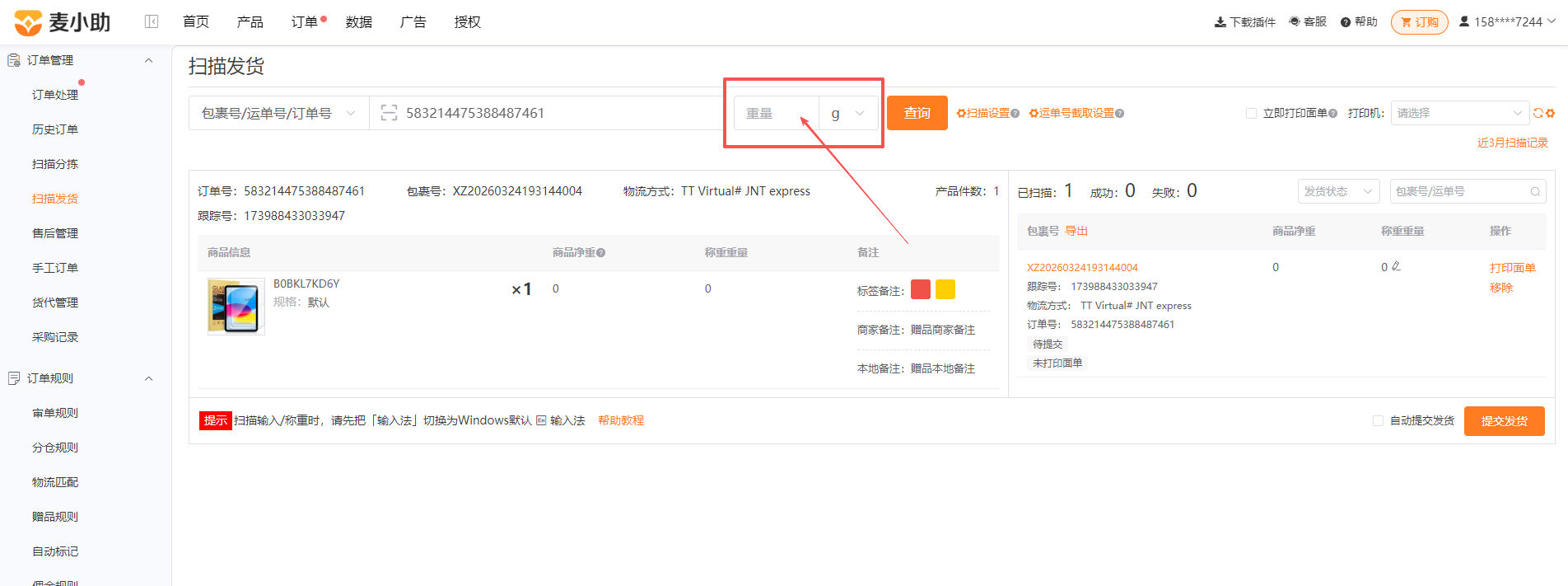Click 移除 for package XZ20260324193144004
The width and height of the screenshot is (1568, 586).
coord(1501,288)
